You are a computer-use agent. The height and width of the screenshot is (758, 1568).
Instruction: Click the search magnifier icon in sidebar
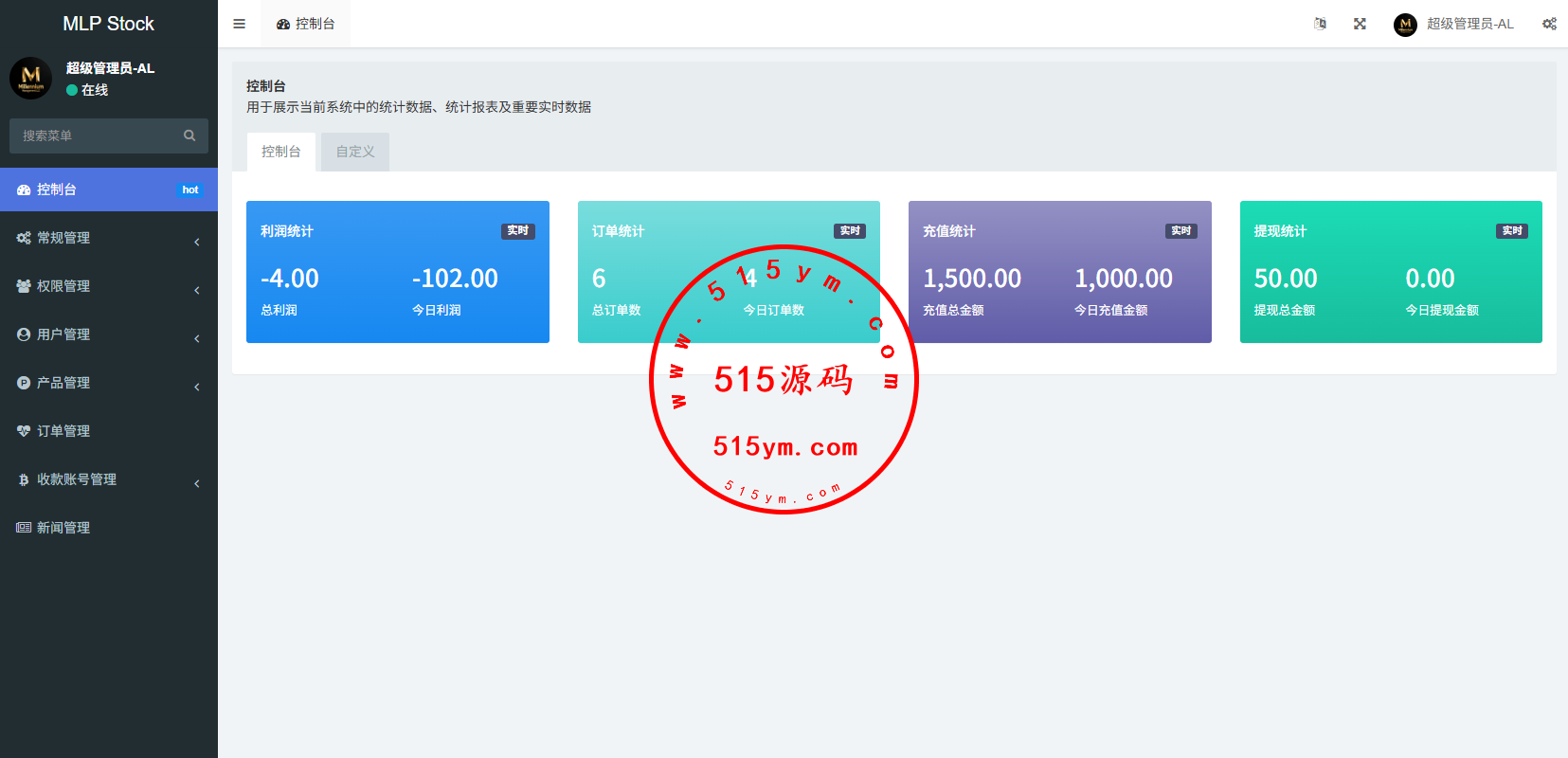(189, 135)
